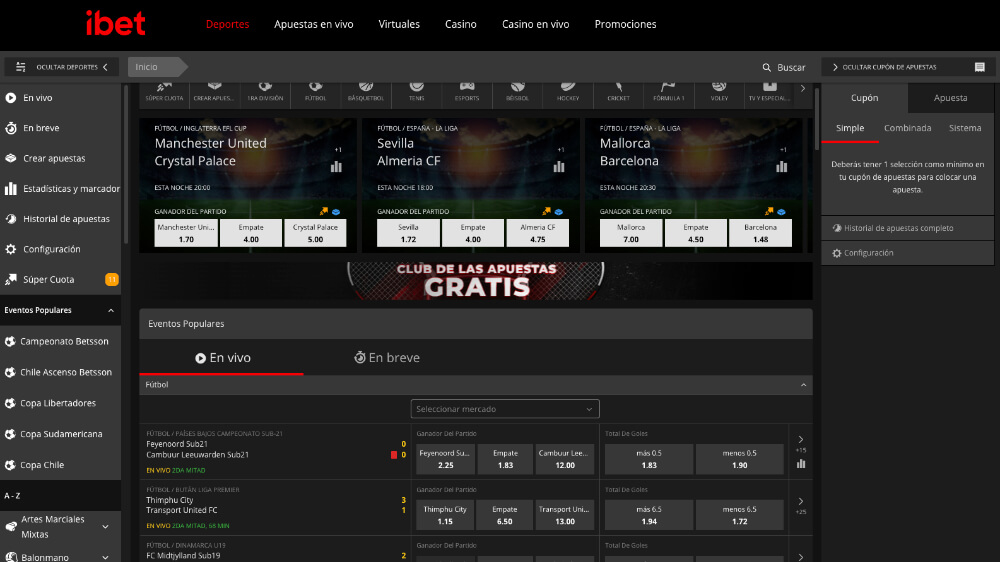This screenshot has width=1000, height=562.
Task: Collapse the Eventos Populares sidebar section
Action: pos(111,311)
